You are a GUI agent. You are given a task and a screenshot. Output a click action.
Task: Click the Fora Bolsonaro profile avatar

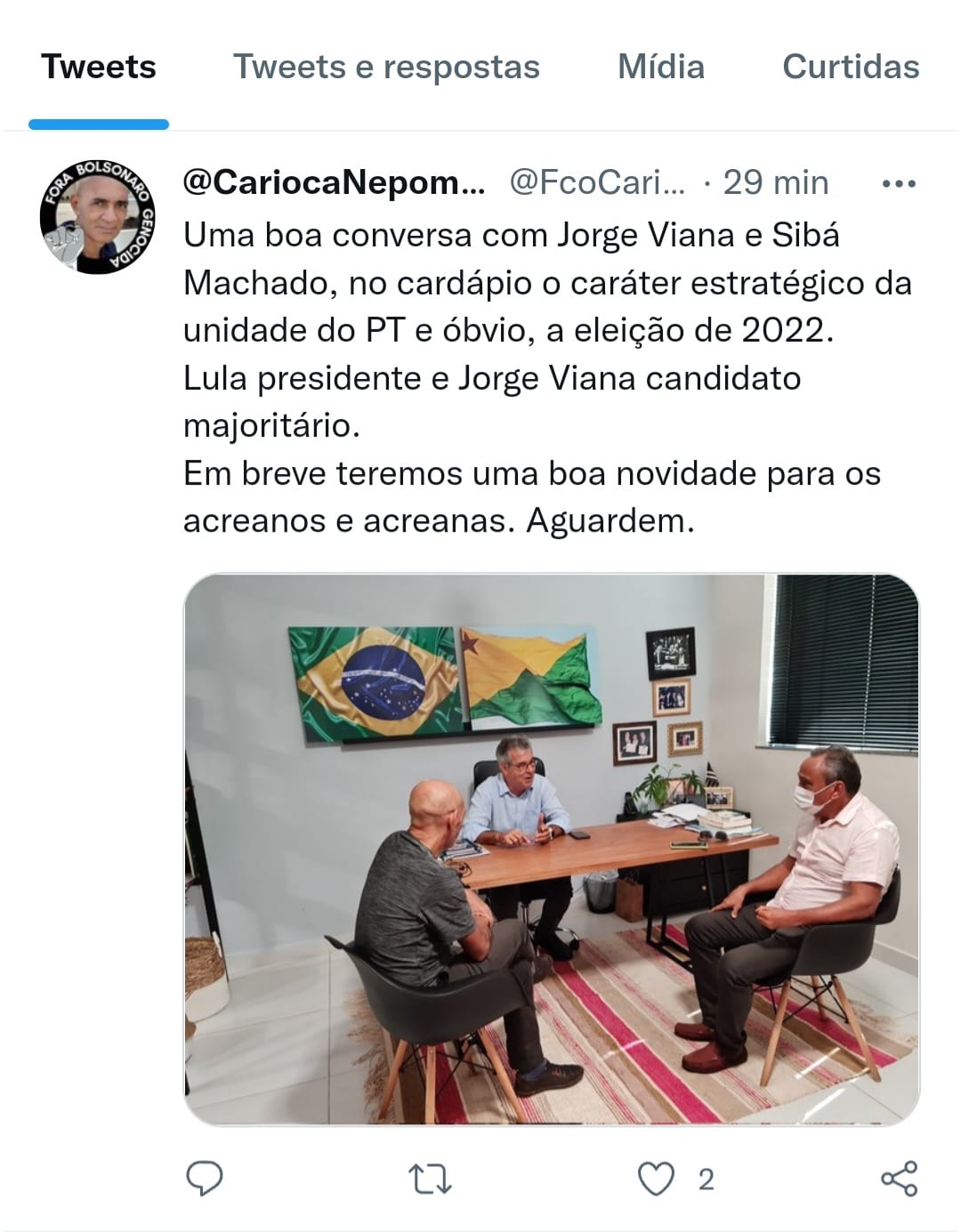(98, 217)
